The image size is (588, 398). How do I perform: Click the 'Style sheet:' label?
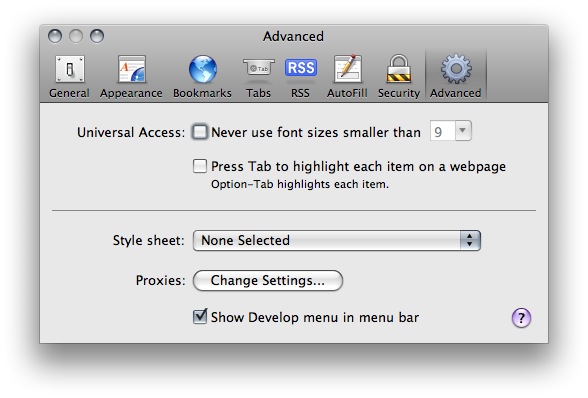(x=149, y=240)
